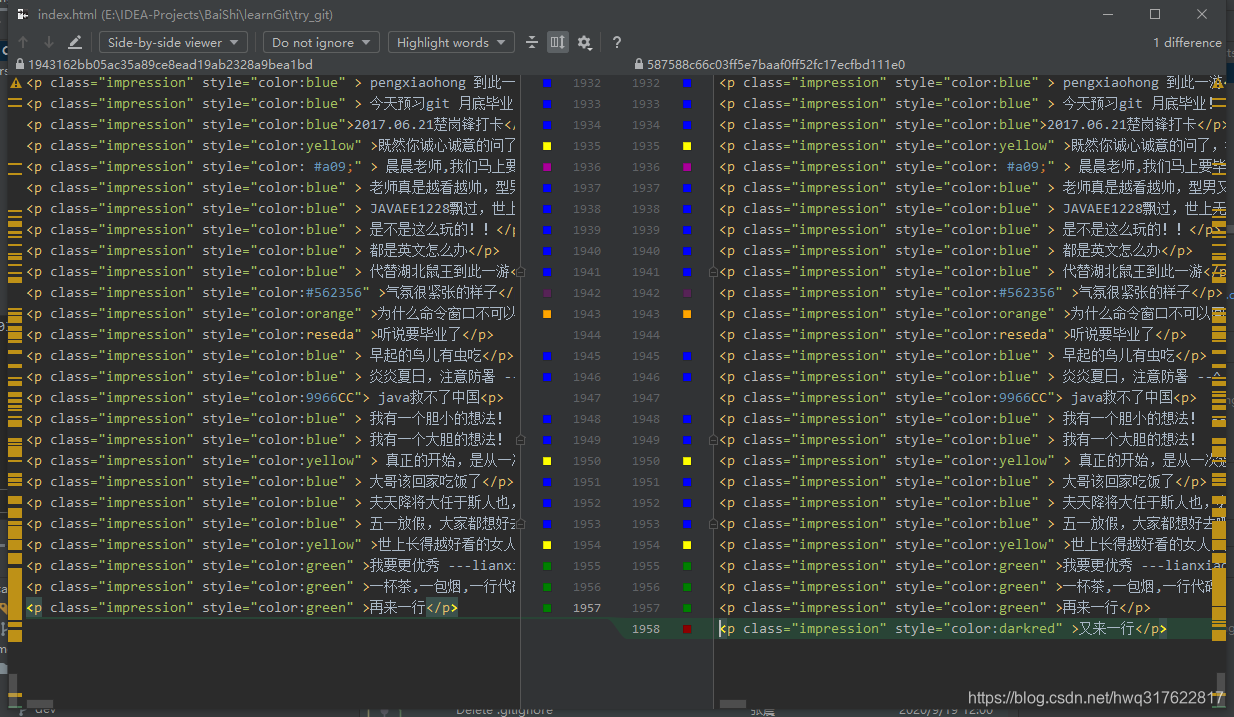Click lock icon beside revision 587588c66c03

click(639, 65)
